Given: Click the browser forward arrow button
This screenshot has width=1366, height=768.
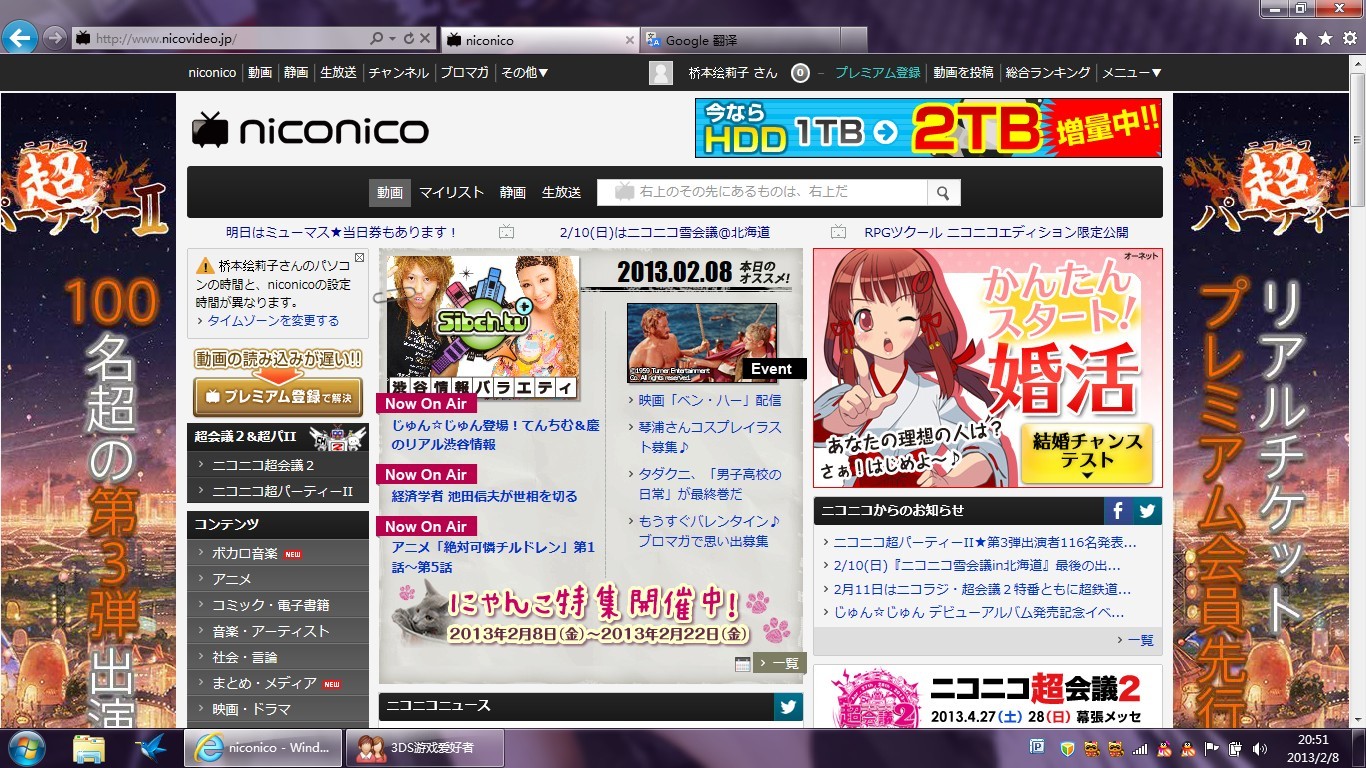Looking at the screenshot, I should click(54, 38).
